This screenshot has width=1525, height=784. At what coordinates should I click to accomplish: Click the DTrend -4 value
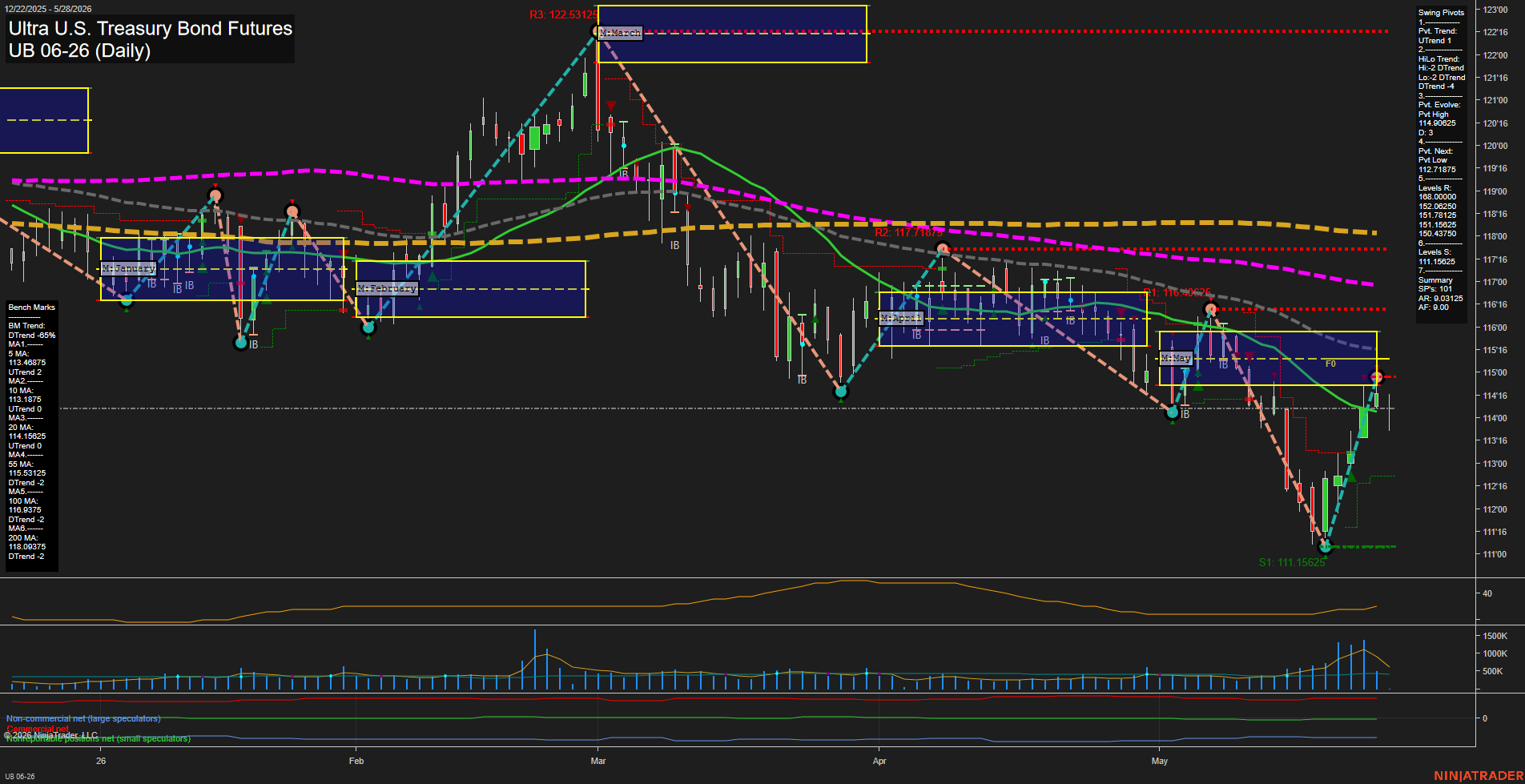(1436, 86)
